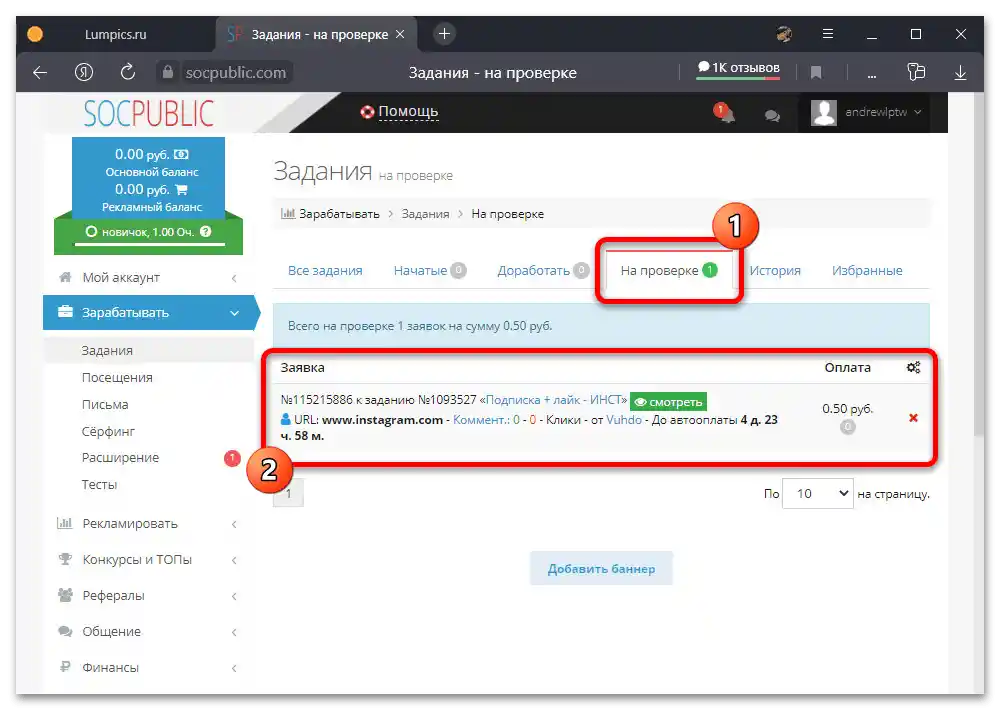Screen dimensions: 1000x710
Task: Open the Коммент.: 0 link
Action: tap(486, 420)
